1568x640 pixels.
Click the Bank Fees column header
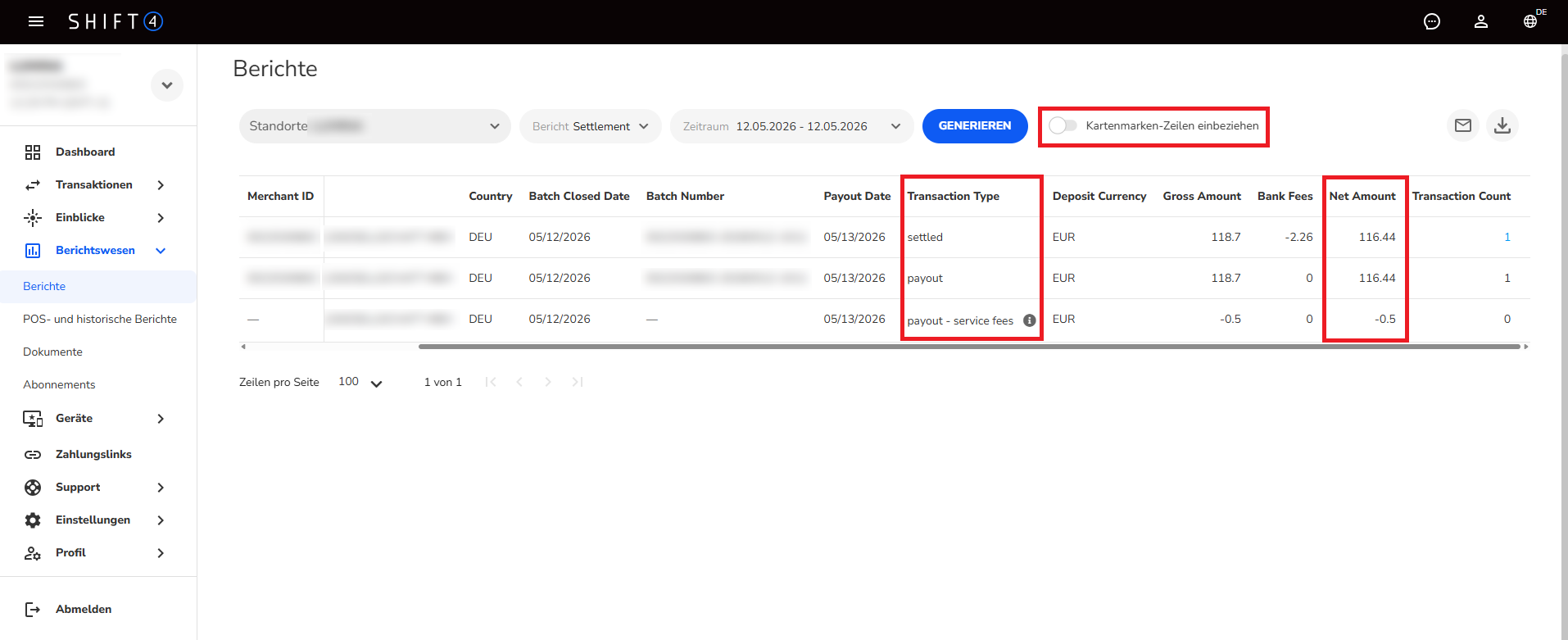click(1285, 197)
